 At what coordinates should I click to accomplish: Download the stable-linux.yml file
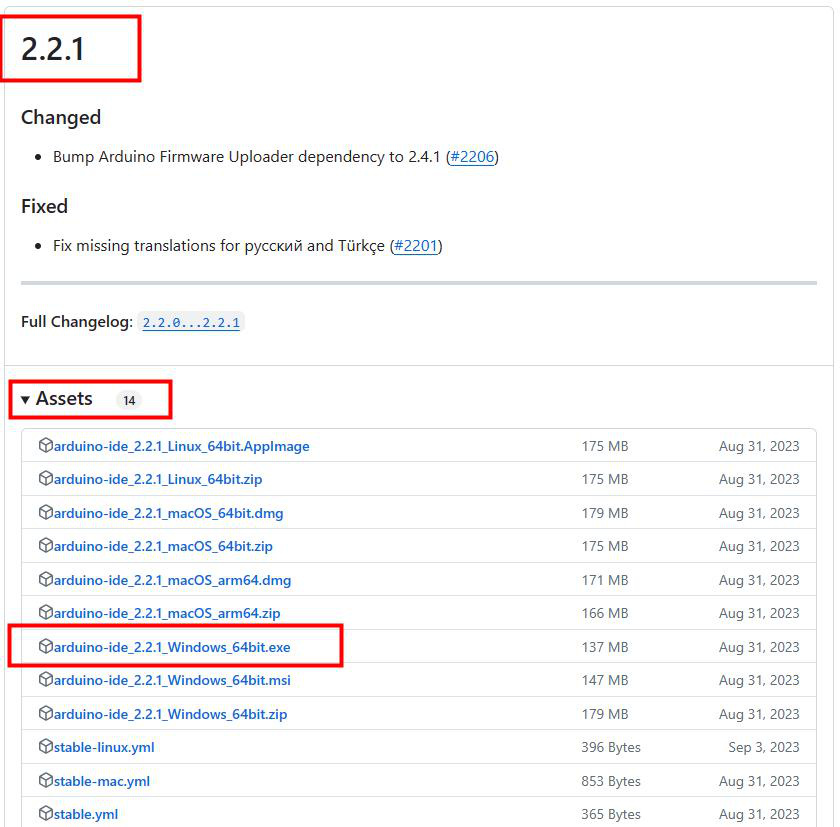coord(104,747)
